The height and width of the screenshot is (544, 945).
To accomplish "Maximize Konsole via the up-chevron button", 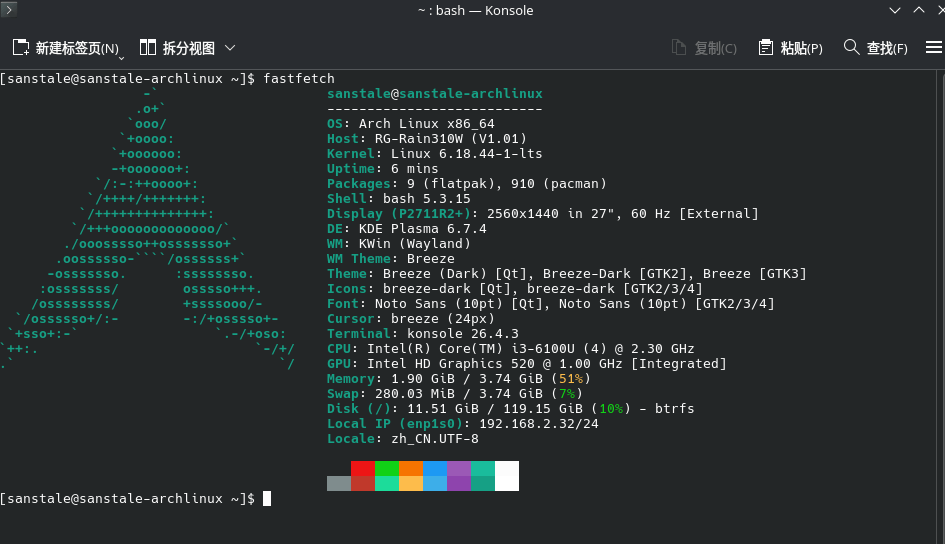I will click(918, 10).
